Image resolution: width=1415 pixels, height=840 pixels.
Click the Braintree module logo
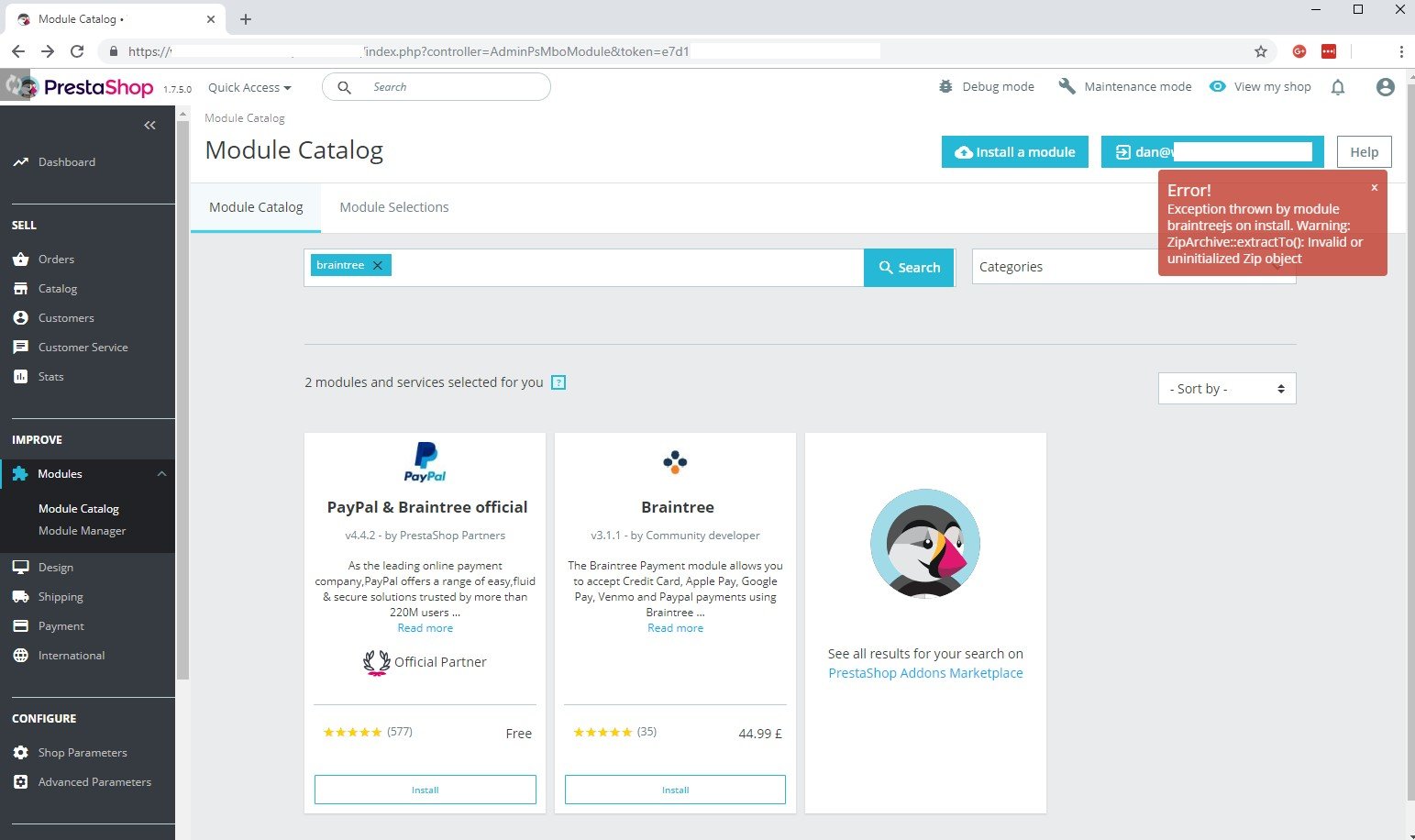tap(676, 461)
